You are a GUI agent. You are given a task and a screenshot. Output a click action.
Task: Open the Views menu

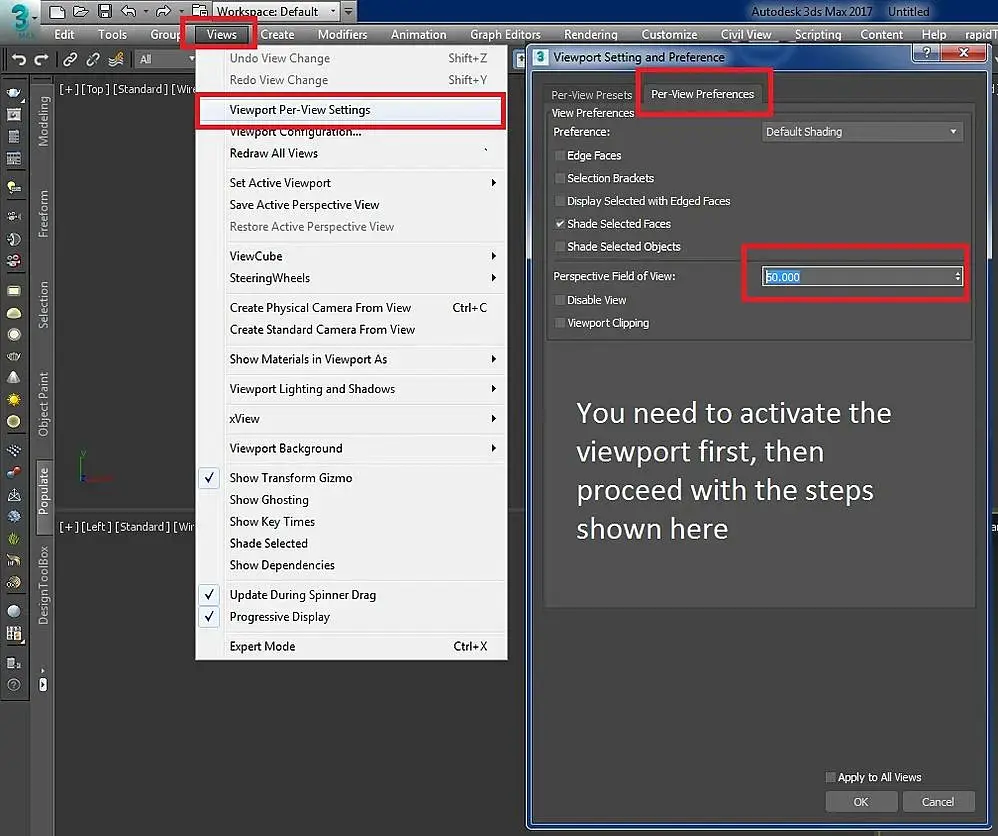click(221, 35)
